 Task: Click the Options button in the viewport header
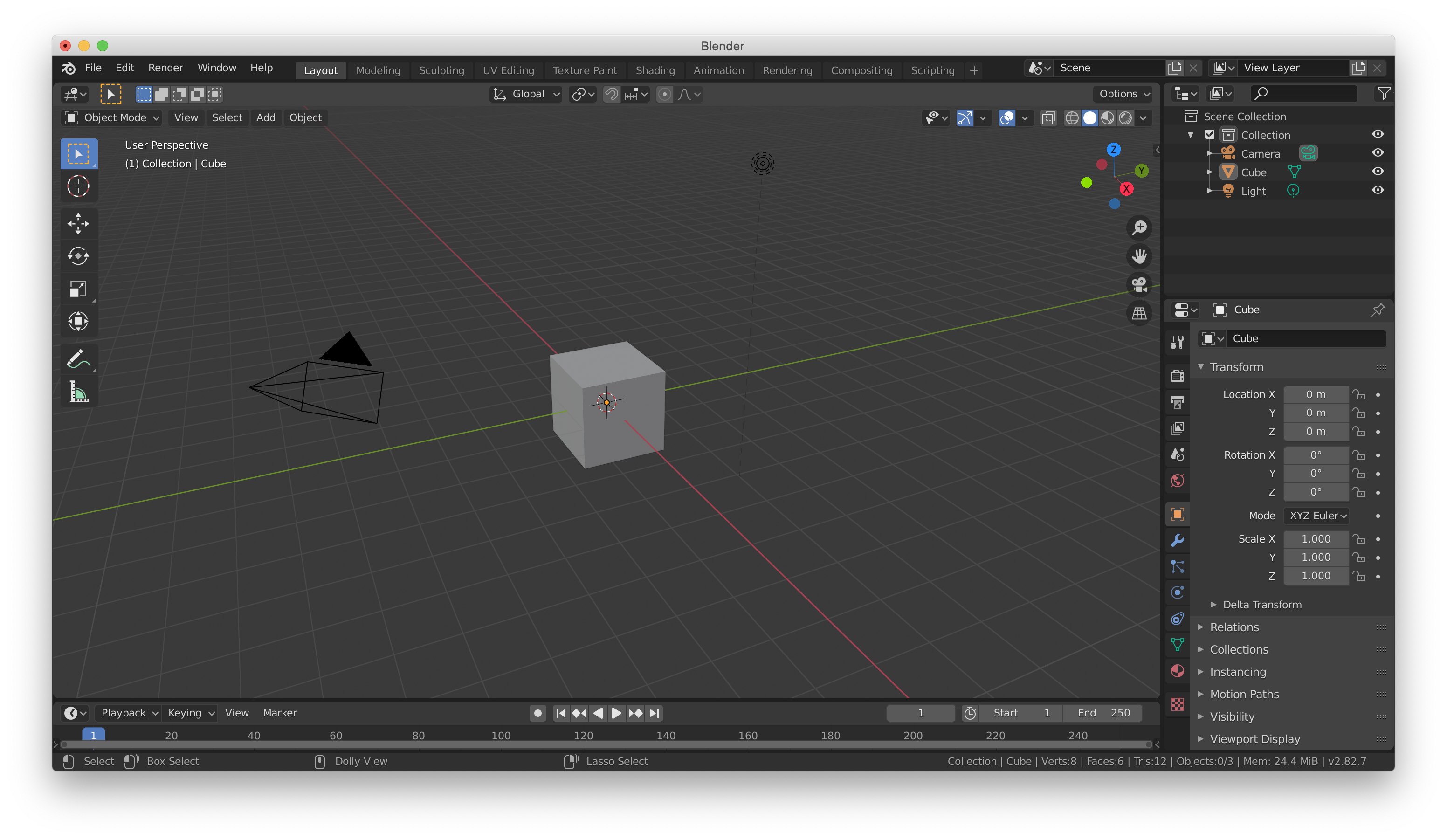[x=1124, y=94]
